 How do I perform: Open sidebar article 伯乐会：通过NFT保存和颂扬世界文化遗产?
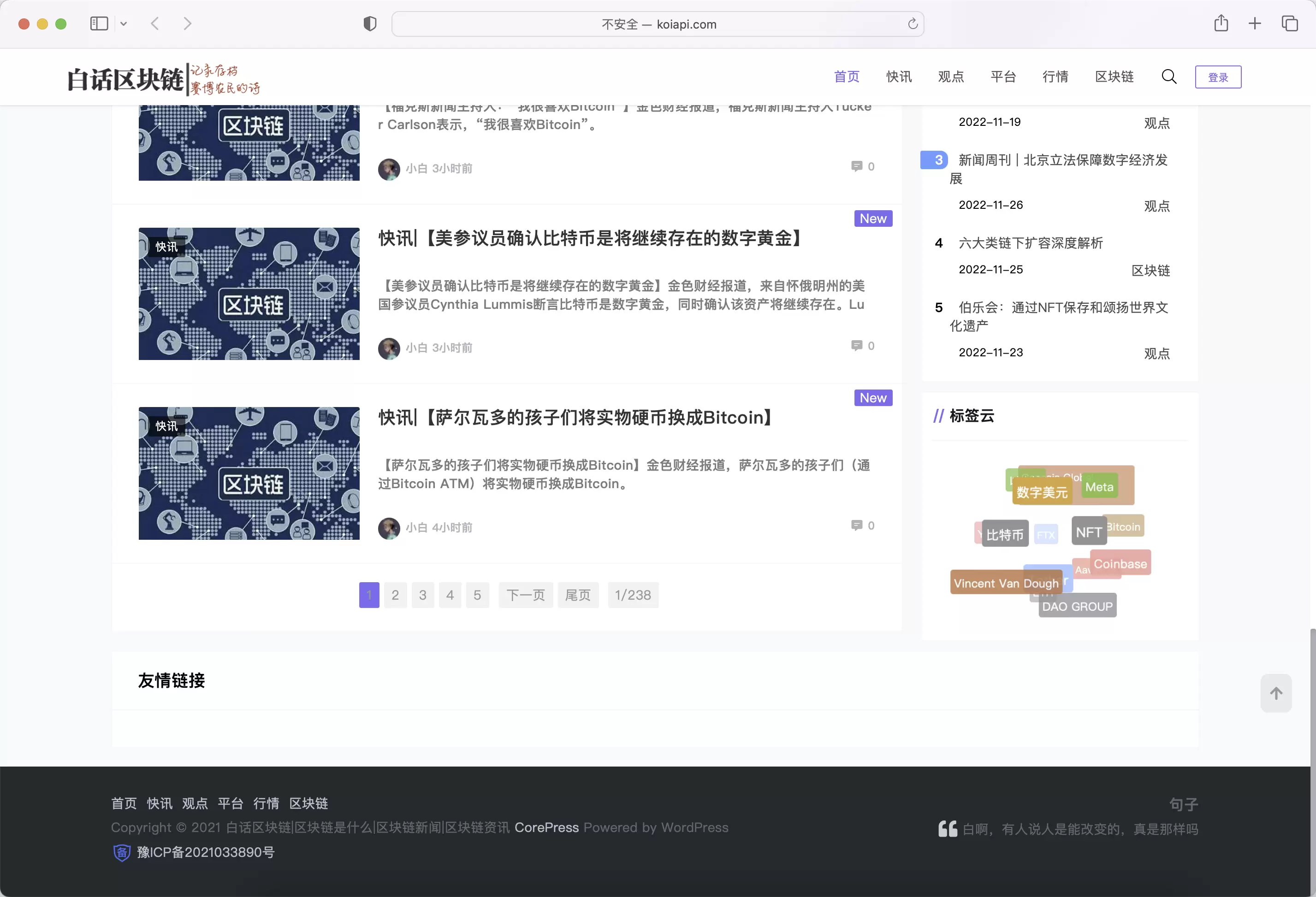(1059, 316)
